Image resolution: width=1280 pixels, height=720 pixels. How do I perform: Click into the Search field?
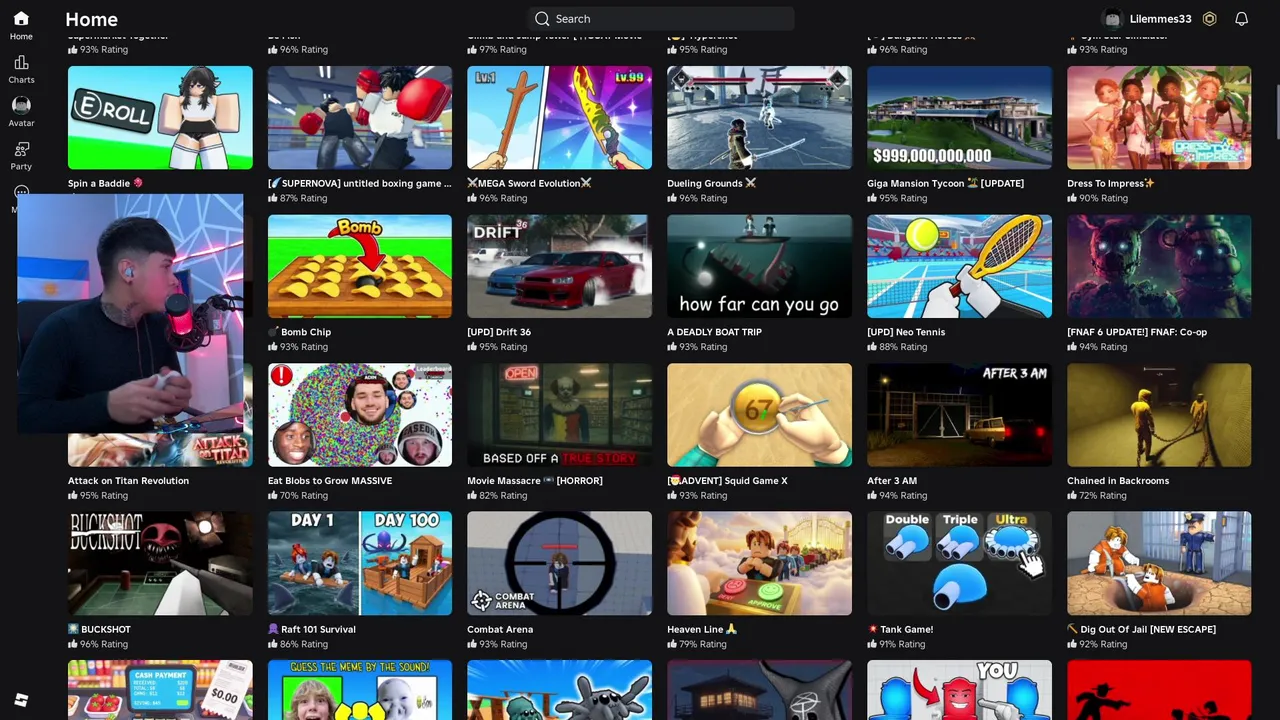[x=661, y=19]
